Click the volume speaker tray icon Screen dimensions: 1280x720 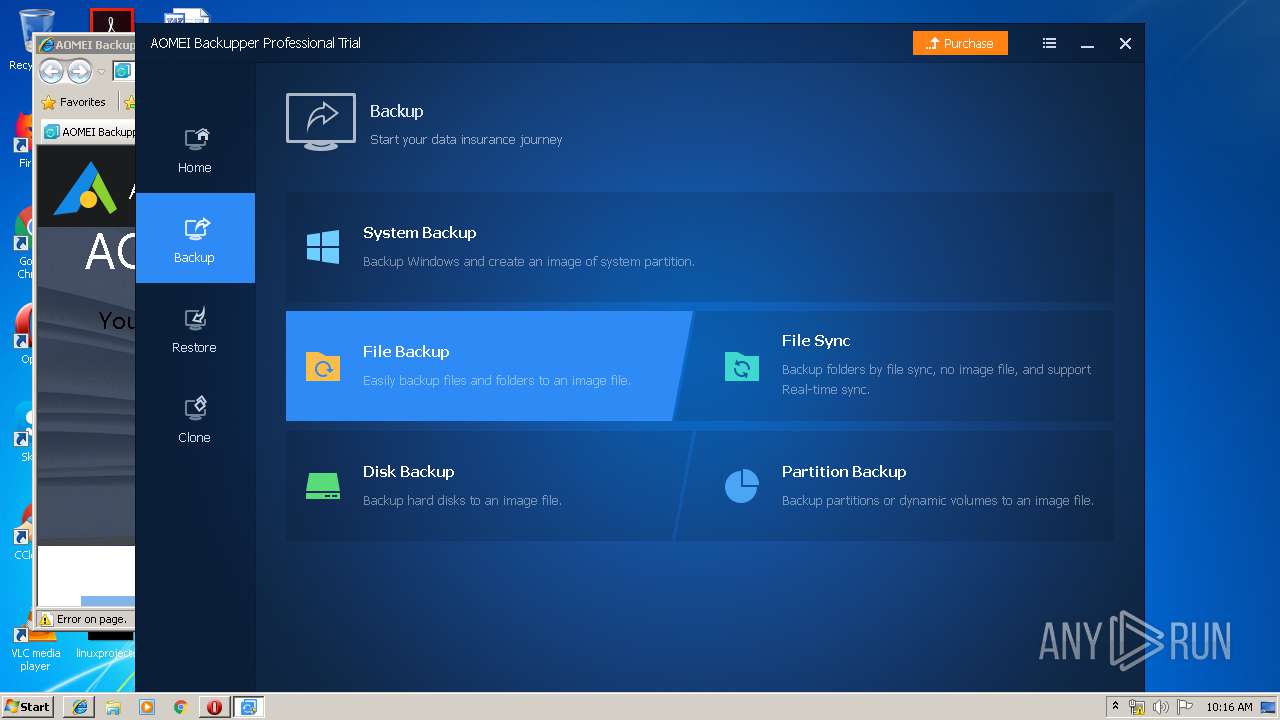click(x=1160, y=707)
